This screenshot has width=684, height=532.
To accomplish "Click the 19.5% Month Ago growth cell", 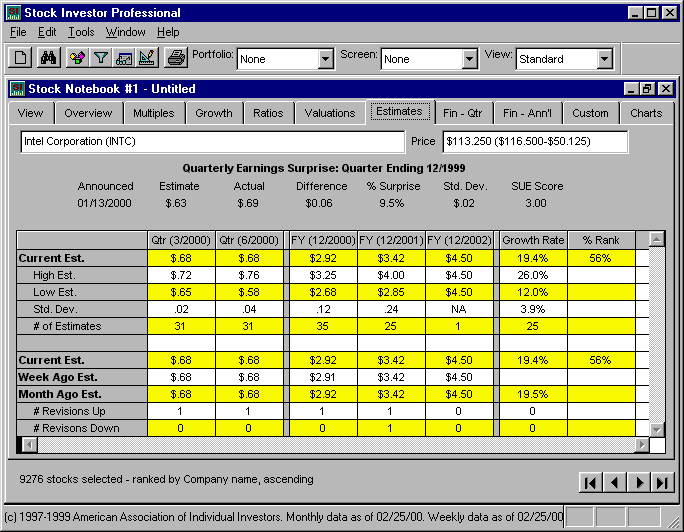I will [x=533, y=394].
